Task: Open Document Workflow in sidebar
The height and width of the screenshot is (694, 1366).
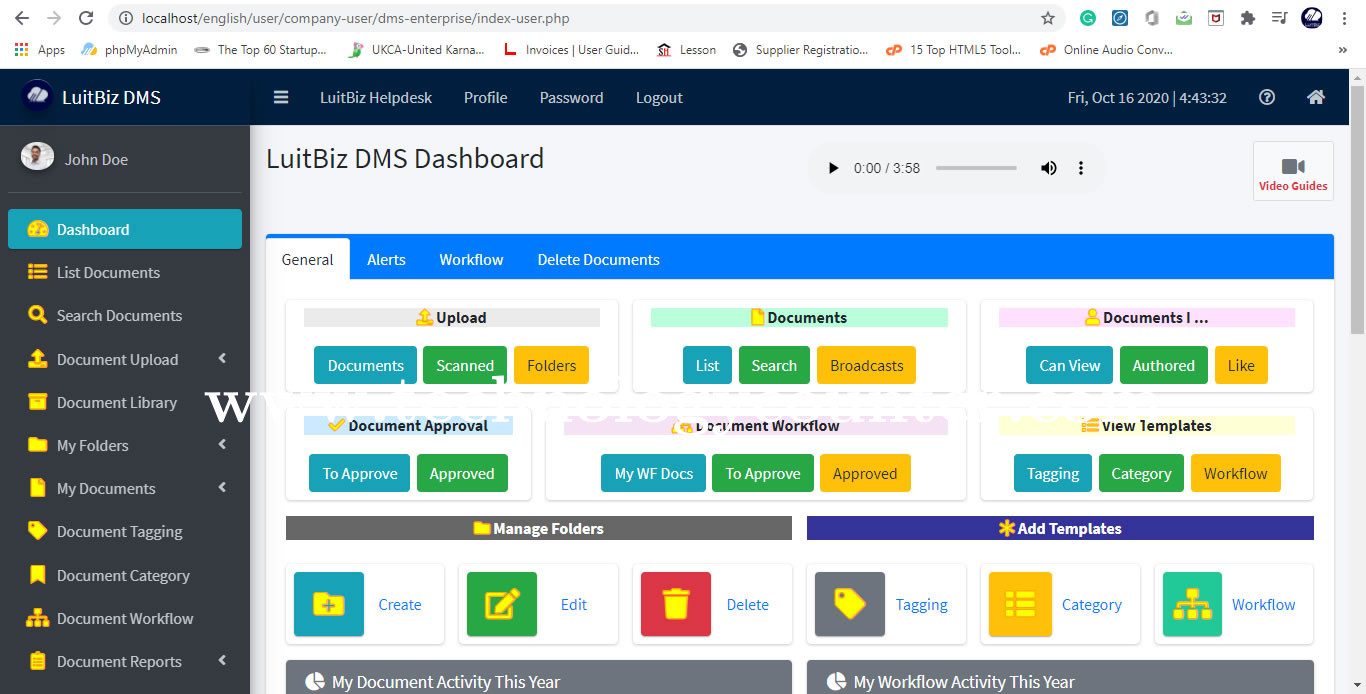Action: tap(125, 618)
